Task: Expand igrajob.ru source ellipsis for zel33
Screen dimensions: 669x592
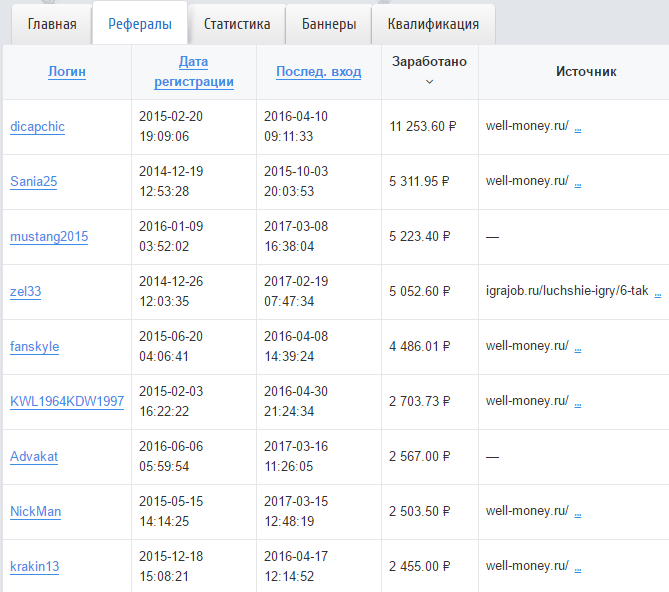Action: pos(658,292)
